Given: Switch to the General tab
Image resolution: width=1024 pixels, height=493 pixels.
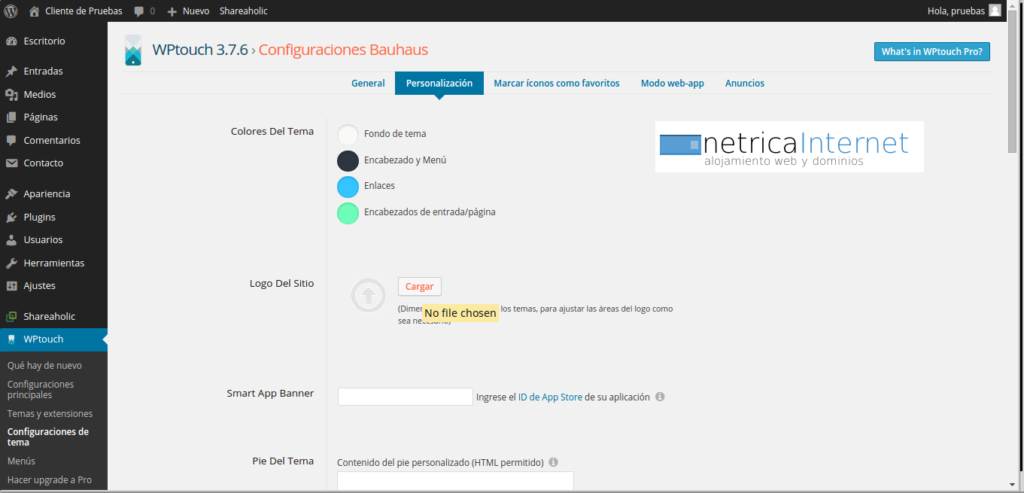Looking at the screenshot, I should pos(368,83).
